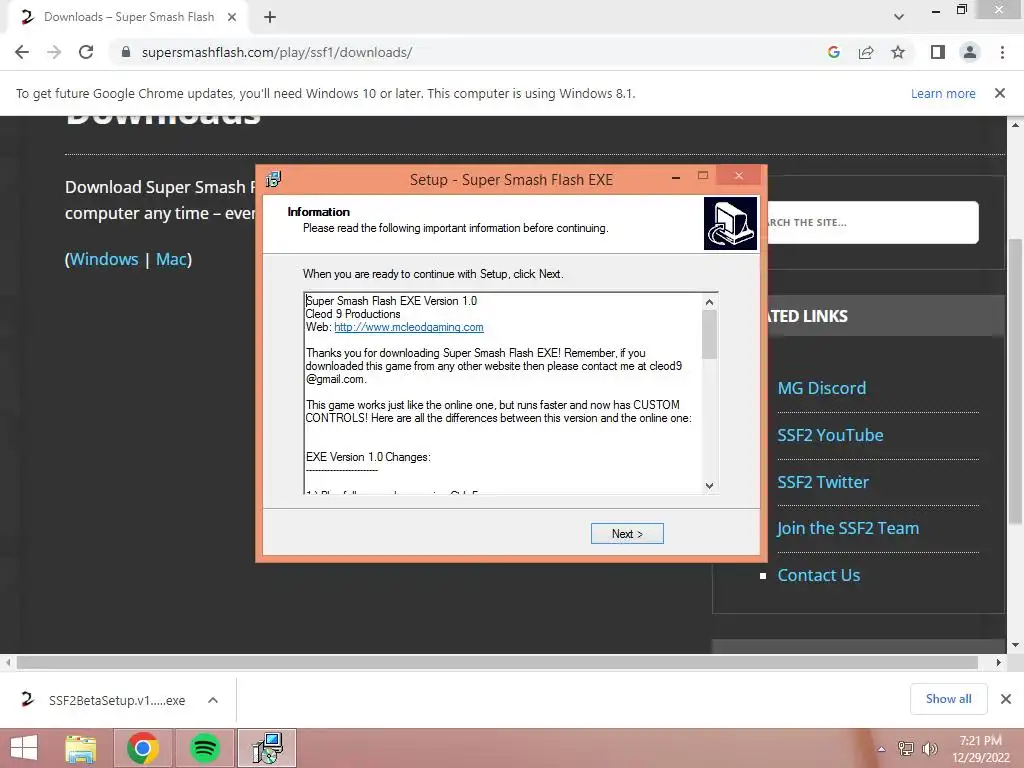Open the mcleodgaming.com link in Setup info
The image size is (1024, 768).
409,327
